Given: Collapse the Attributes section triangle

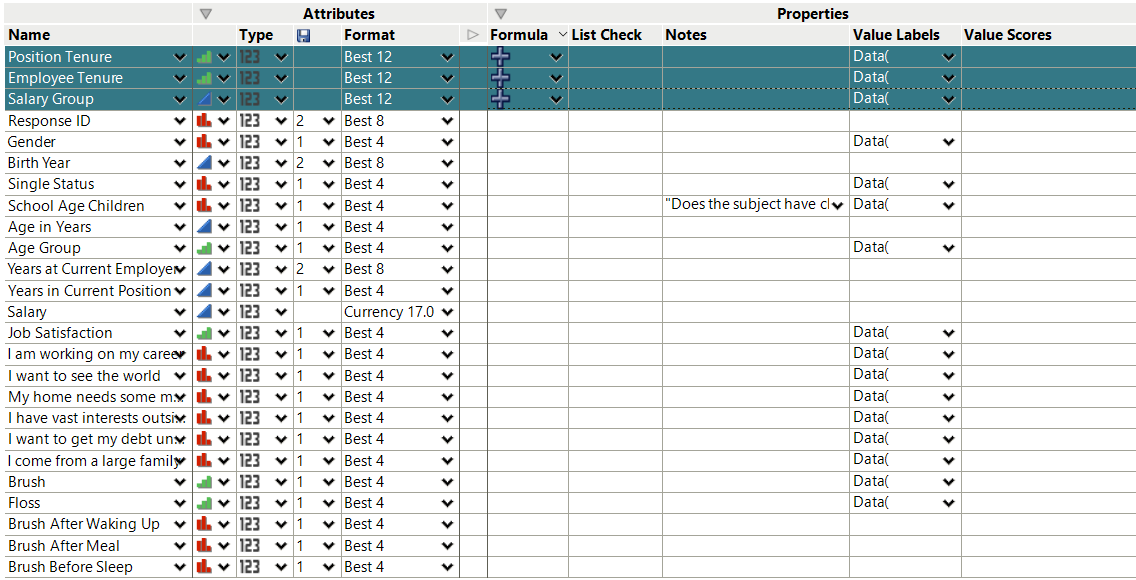Looking at the screenshot, I should (x=206, y=13).
